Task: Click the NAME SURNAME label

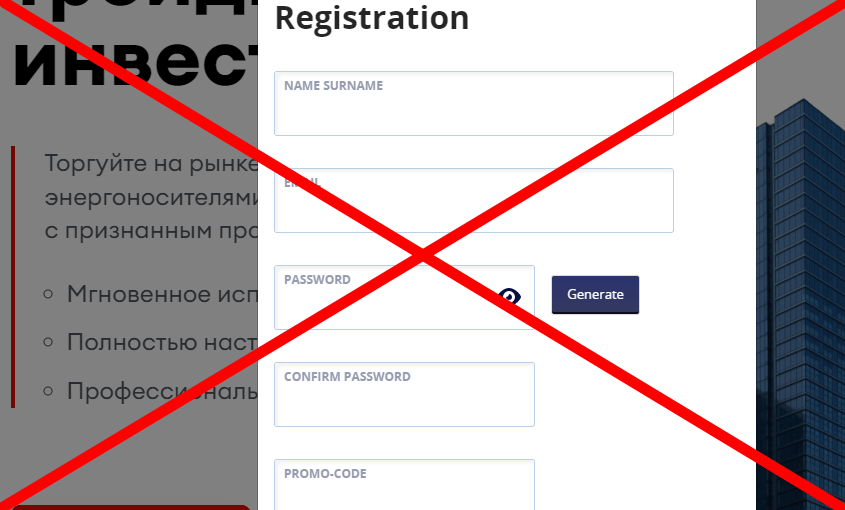Action: pyautogui.click(x=334, y=86)
